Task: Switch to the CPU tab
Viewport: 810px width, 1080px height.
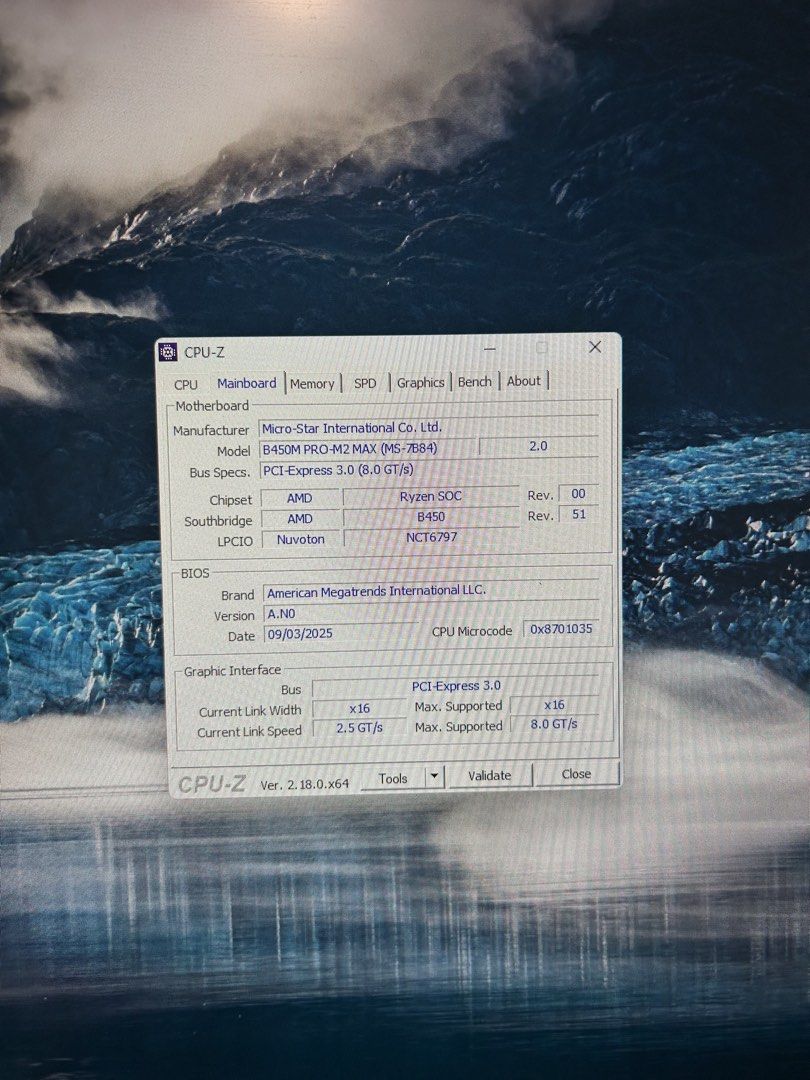Action: tap(186, 384)
